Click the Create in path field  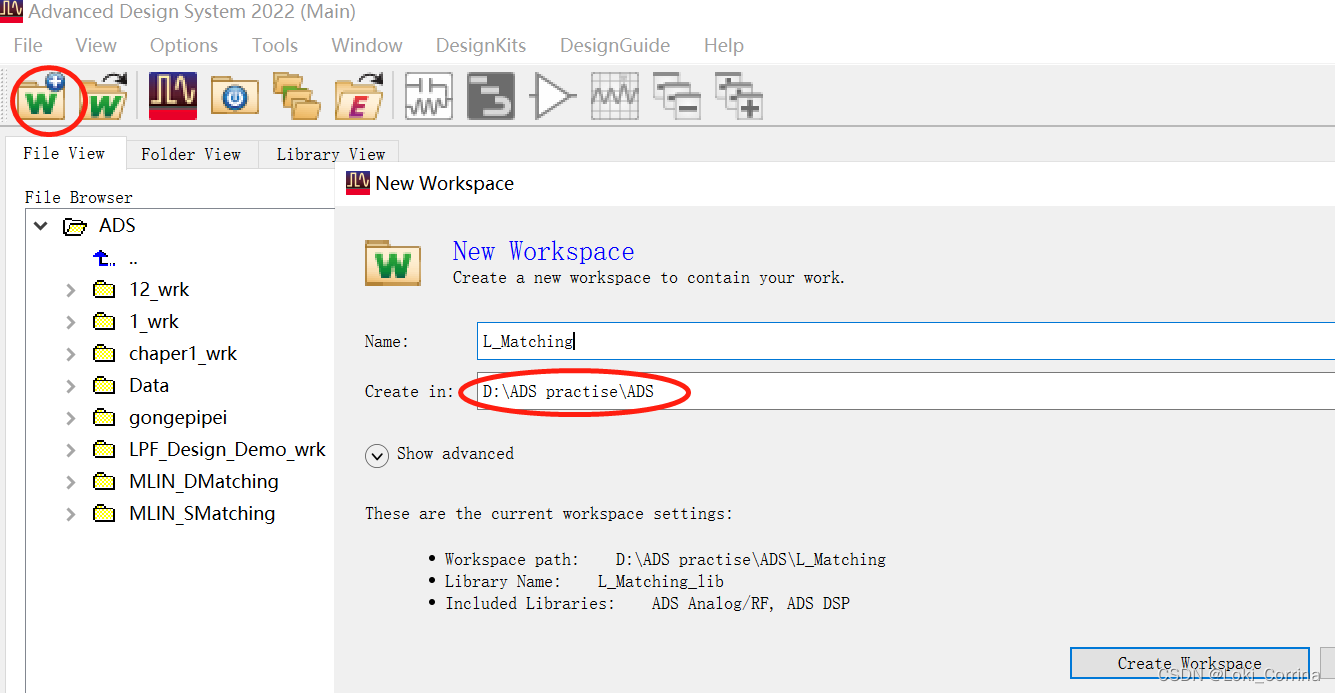[906, 391]
